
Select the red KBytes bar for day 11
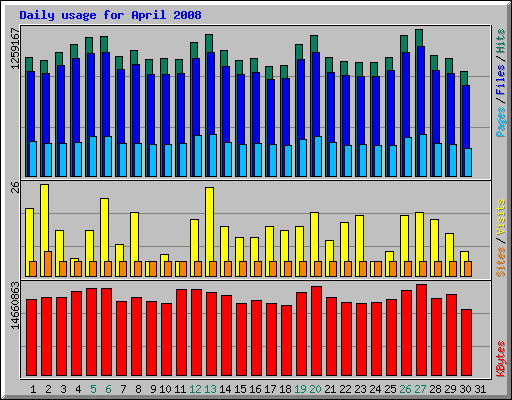(x=181, y=332)
